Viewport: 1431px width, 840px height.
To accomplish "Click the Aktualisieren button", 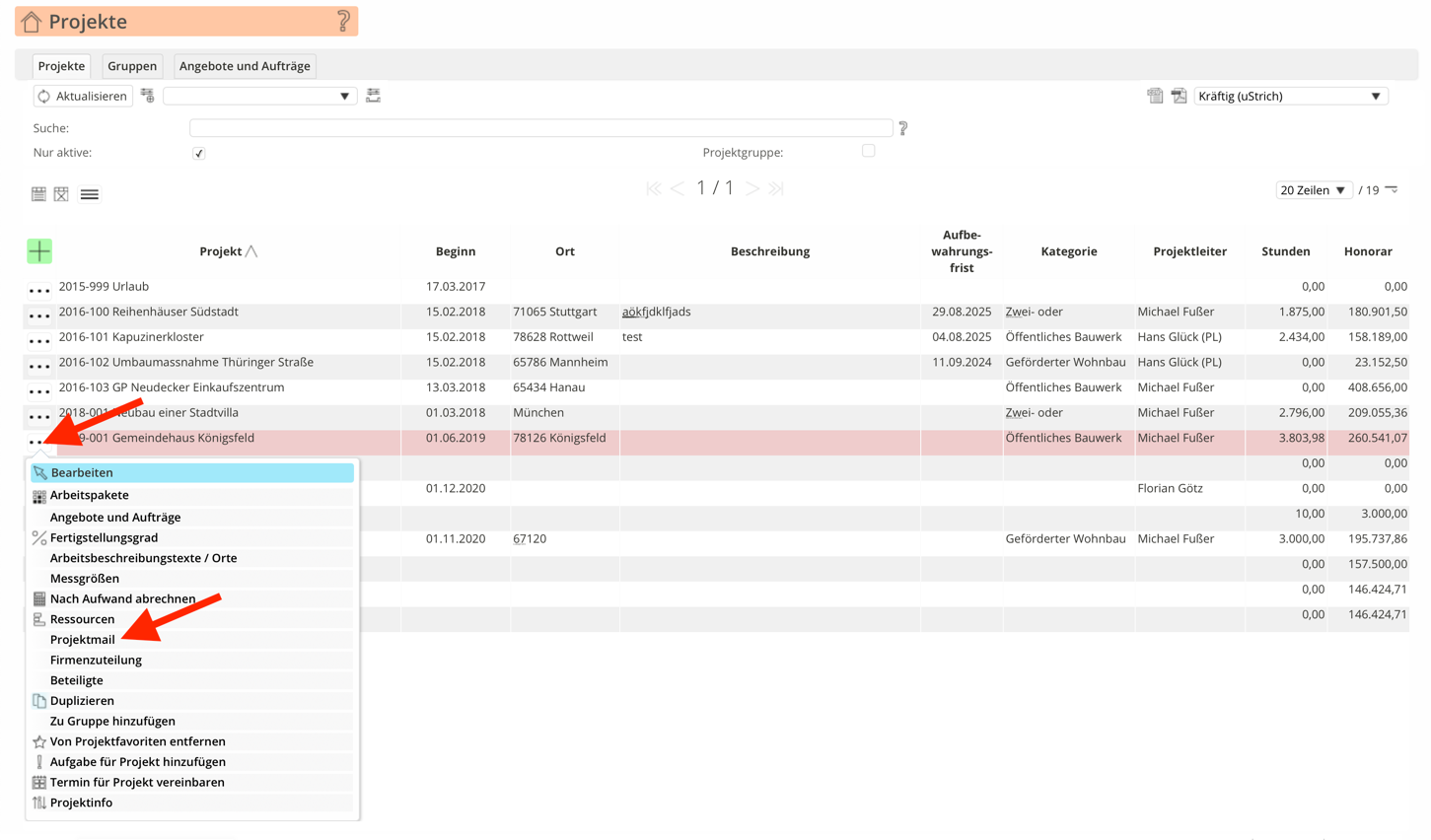I will point(82,96).
